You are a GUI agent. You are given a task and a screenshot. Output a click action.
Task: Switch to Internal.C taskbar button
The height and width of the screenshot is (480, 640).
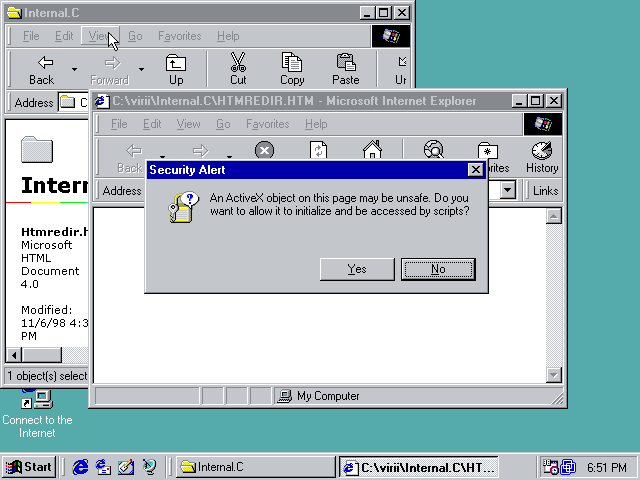click(256, 467)
